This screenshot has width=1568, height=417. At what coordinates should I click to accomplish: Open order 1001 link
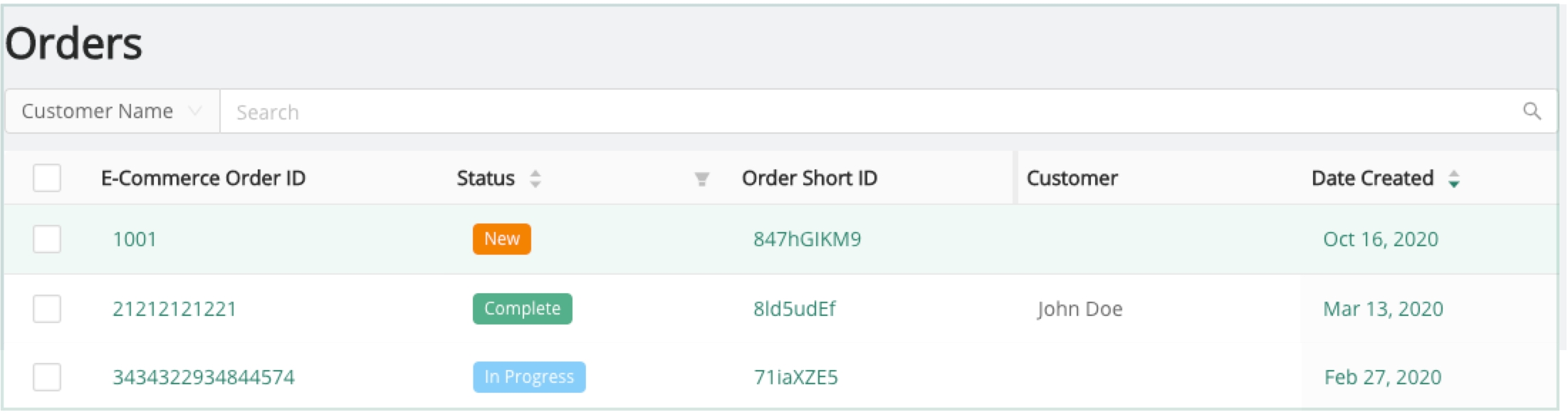135,239
